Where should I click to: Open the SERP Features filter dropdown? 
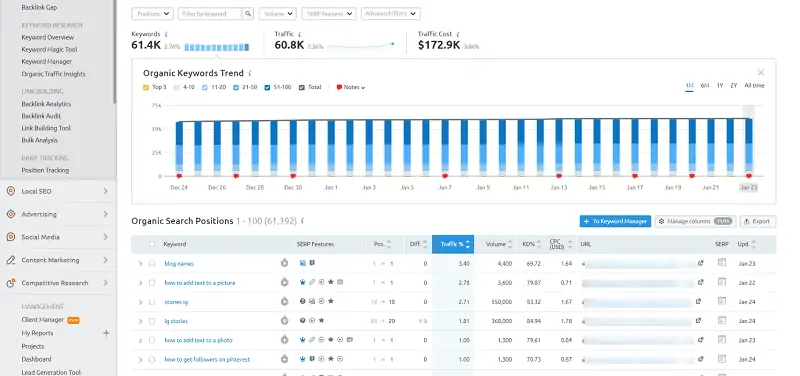pyautogui.click(x=329, y=14)
